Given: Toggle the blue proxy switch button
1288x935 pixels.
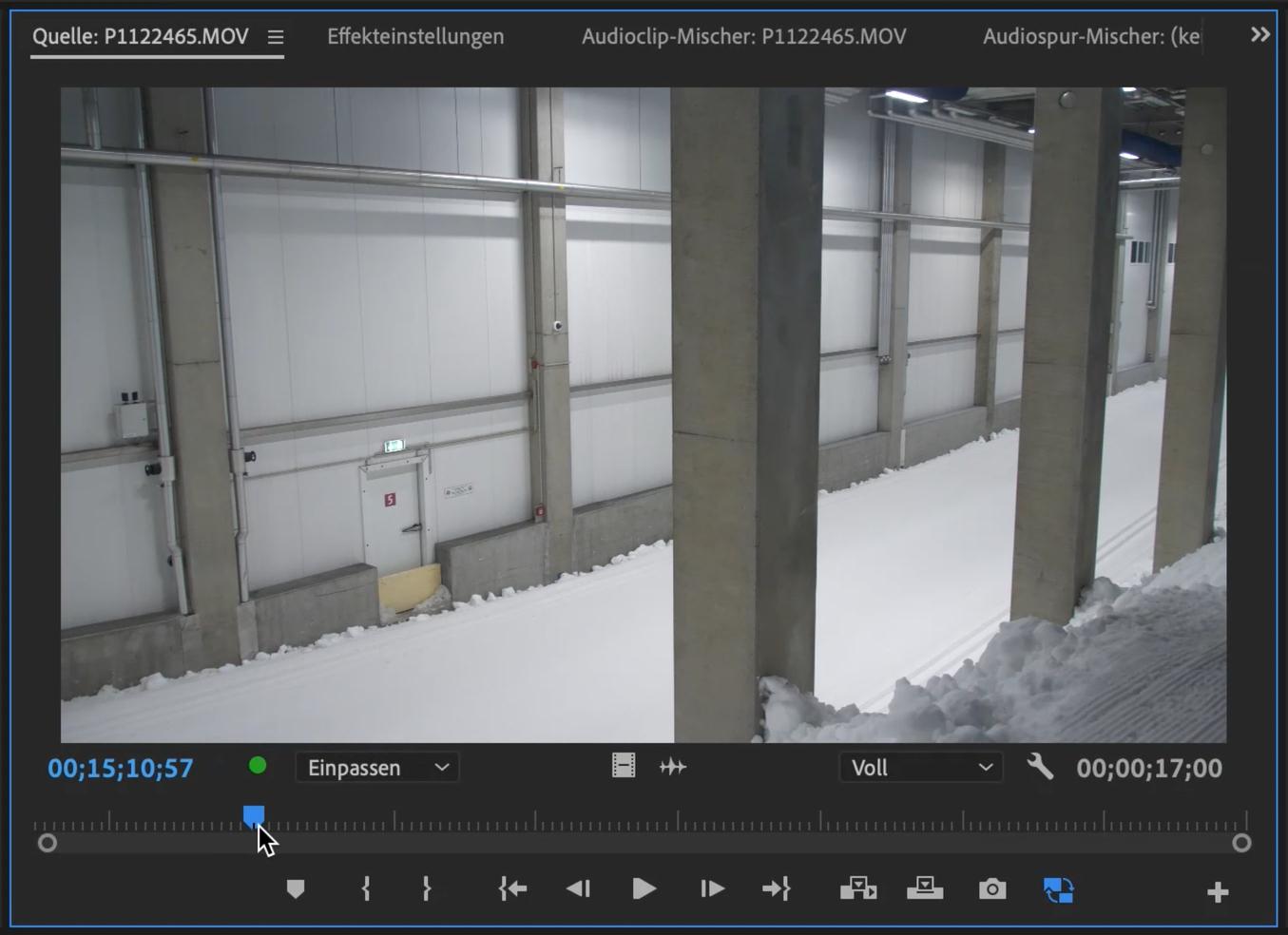Looking at the screenshot, I should click(1058, 890).
